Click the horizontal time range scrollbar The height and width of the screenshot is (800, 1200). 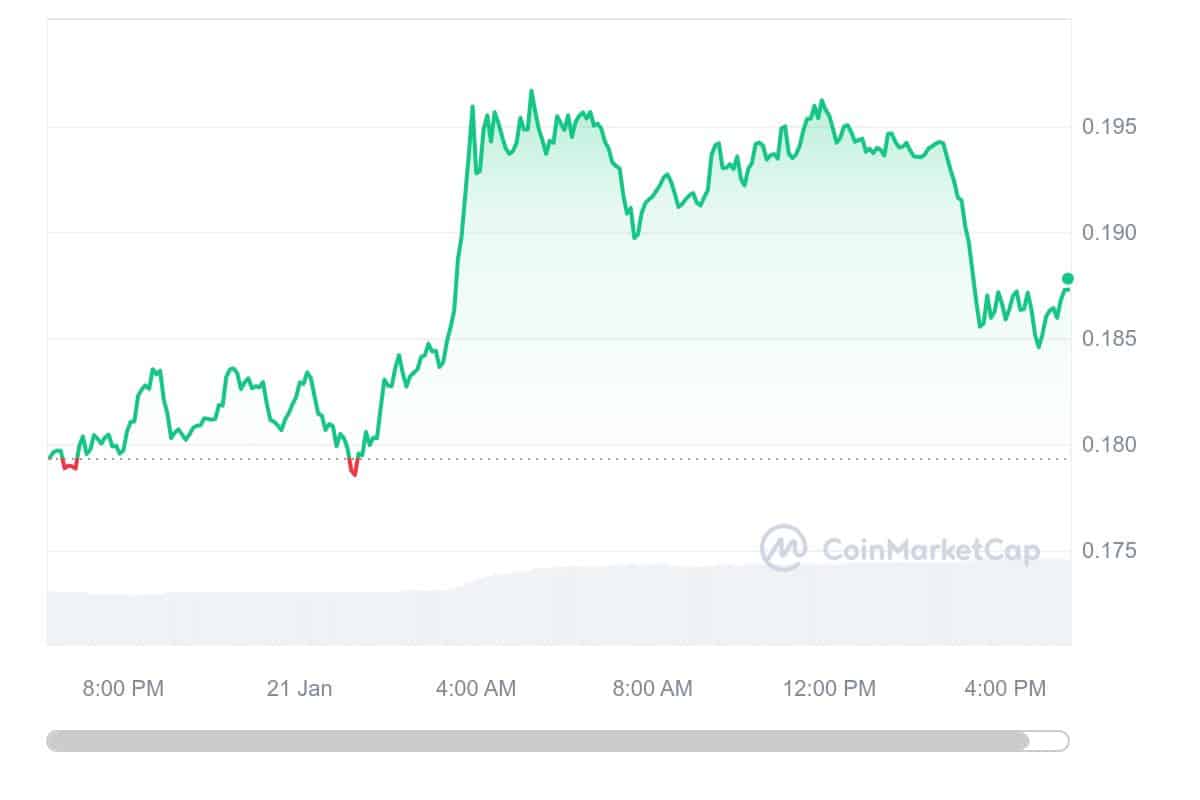tap(557, 741)
